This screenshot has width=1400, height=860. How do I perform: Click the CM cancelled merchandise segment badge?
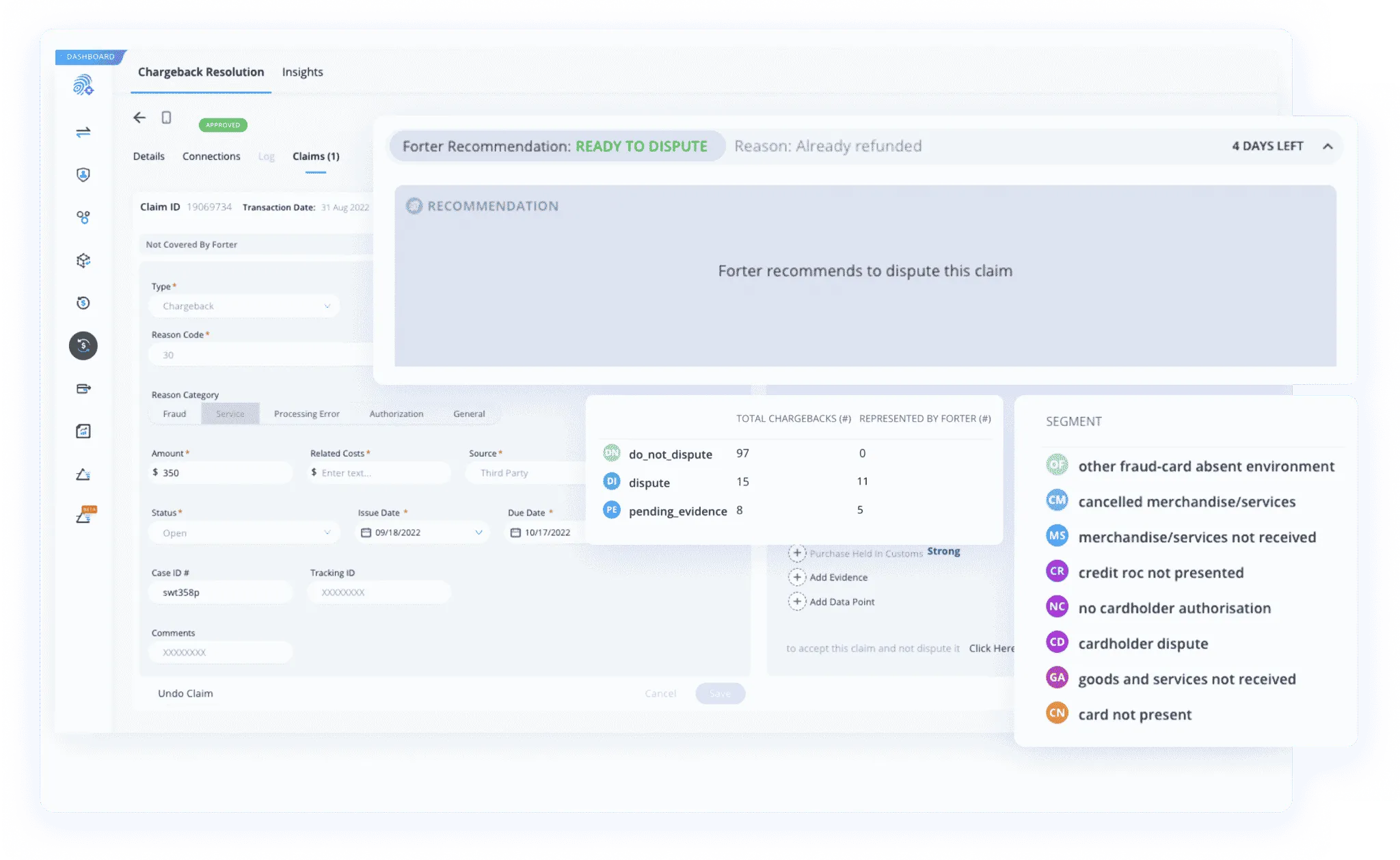1057,500
